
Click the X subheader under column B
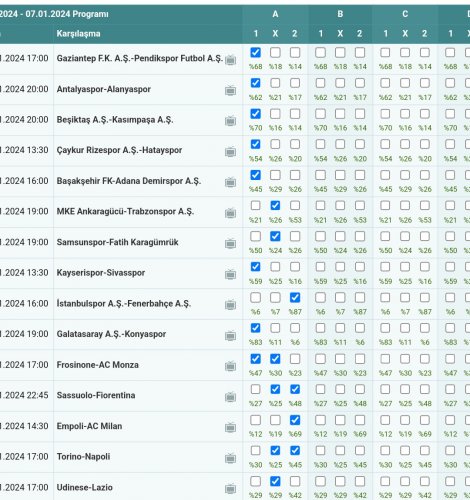(x=340, y=34)
